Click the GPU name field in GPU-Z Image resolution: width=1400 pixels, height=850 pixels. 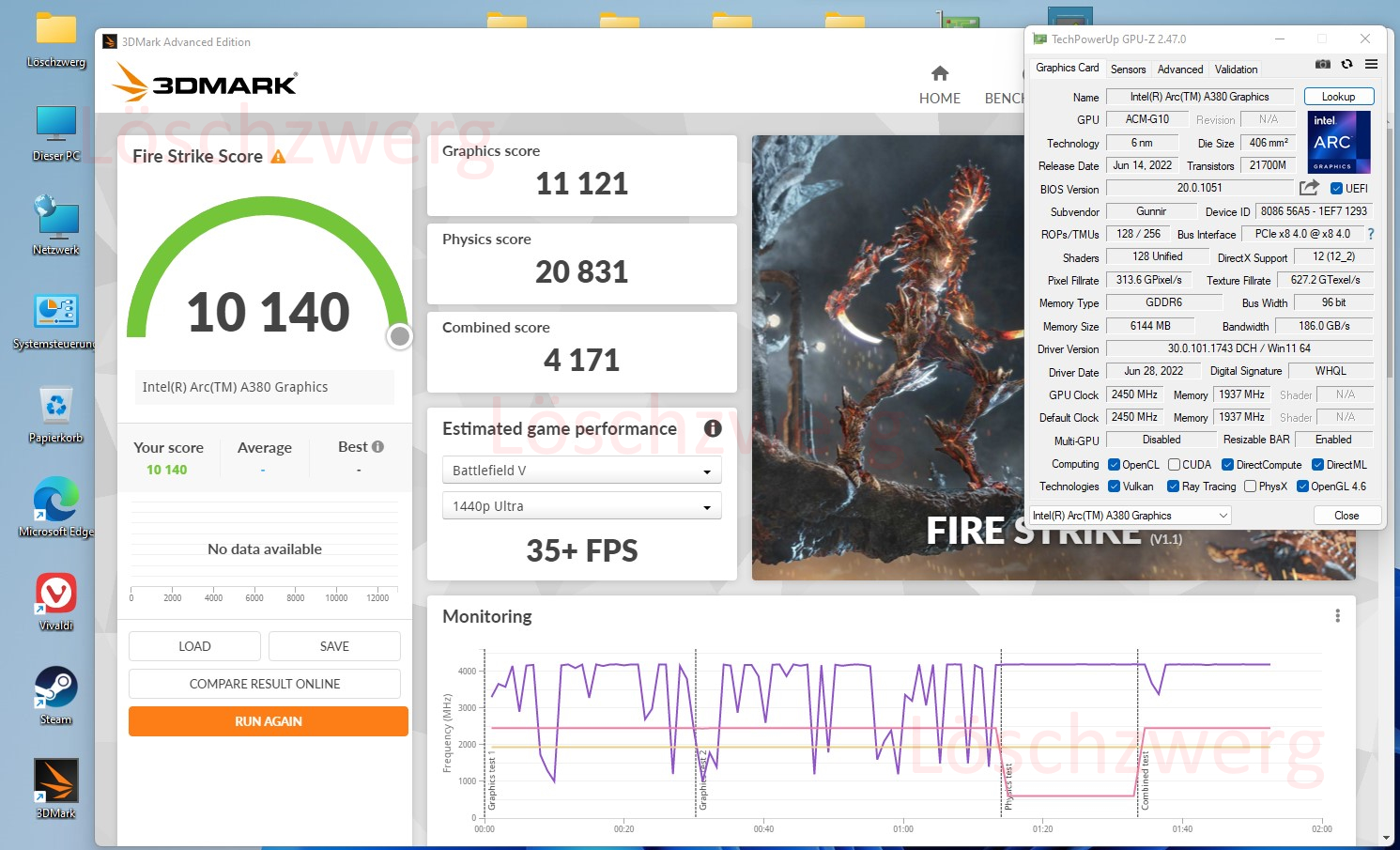[1199, 97]
